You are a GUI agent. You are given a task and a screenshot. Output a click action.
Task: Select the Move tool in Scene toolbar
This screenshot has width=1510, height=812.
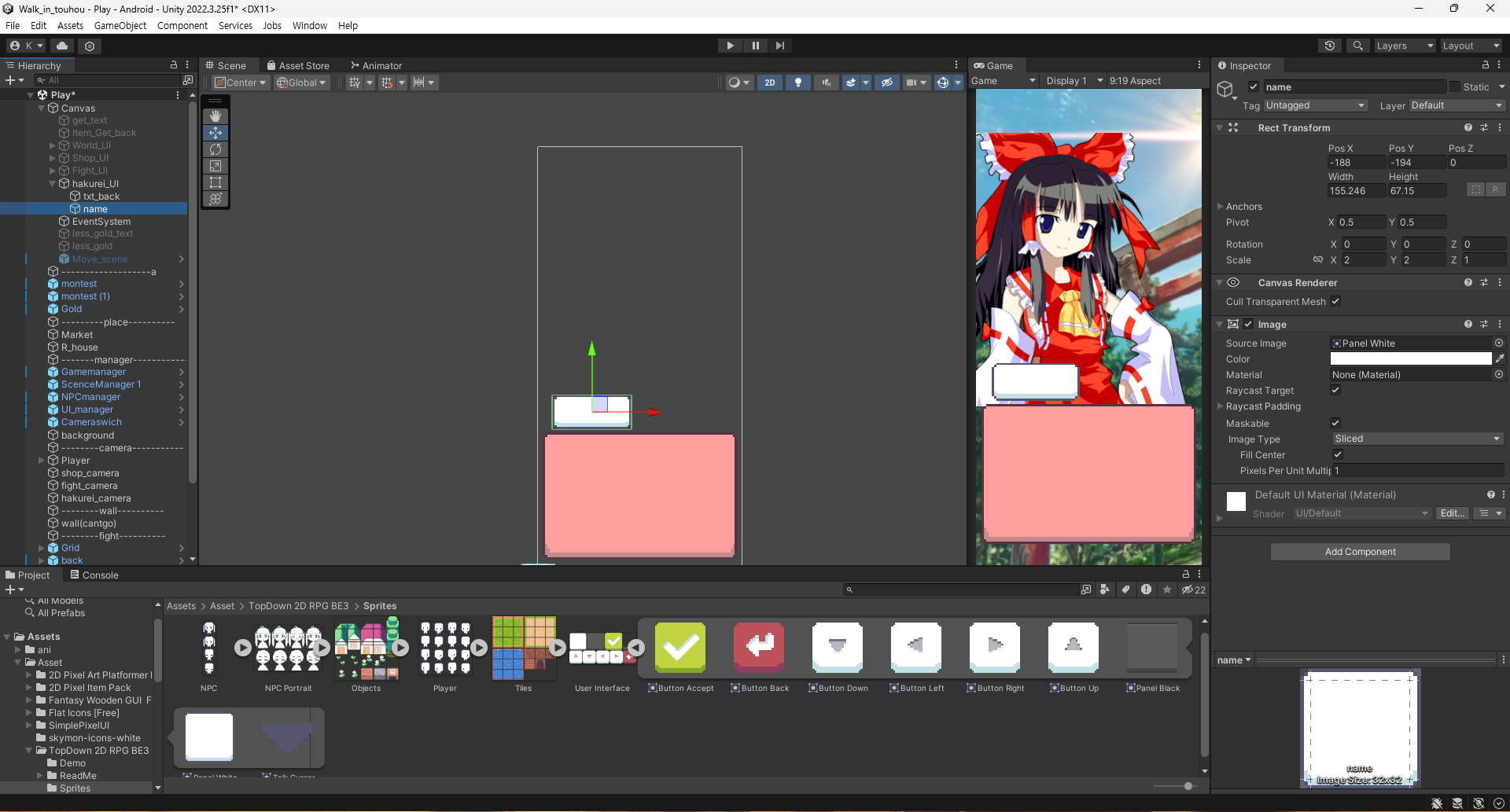(x=215, y=133)
